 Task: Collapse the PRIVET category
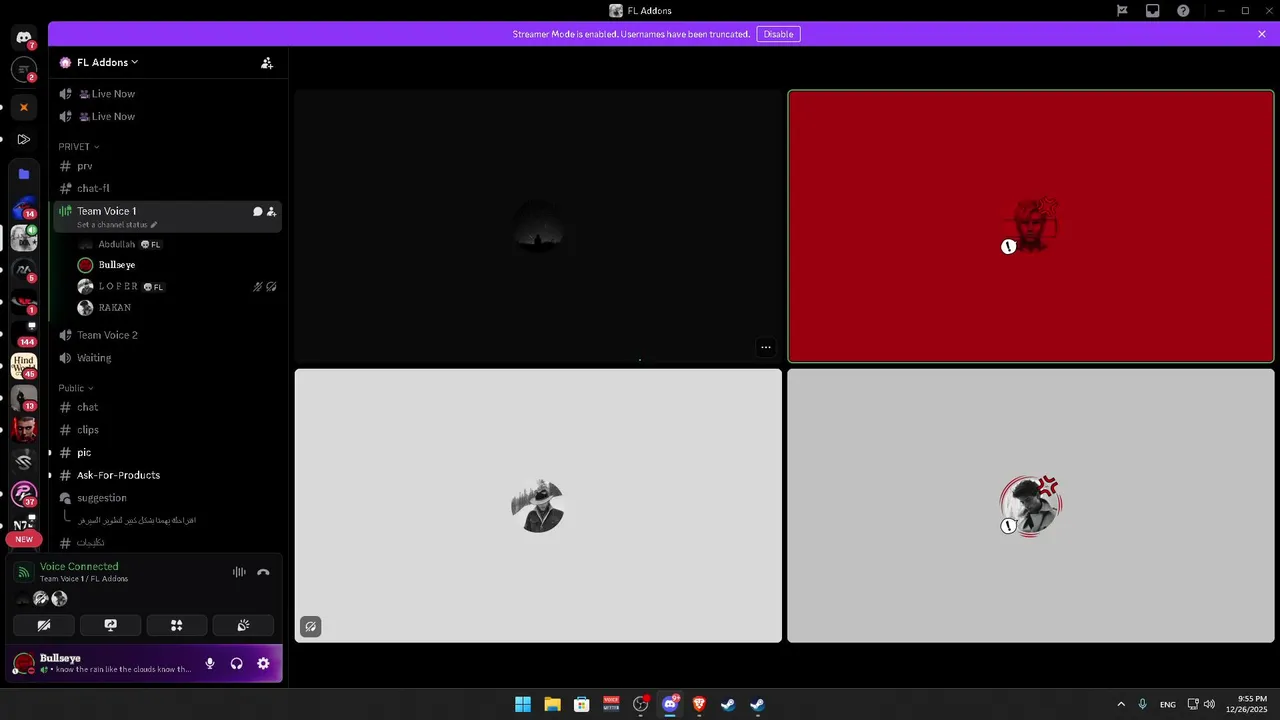coord(78,146)
